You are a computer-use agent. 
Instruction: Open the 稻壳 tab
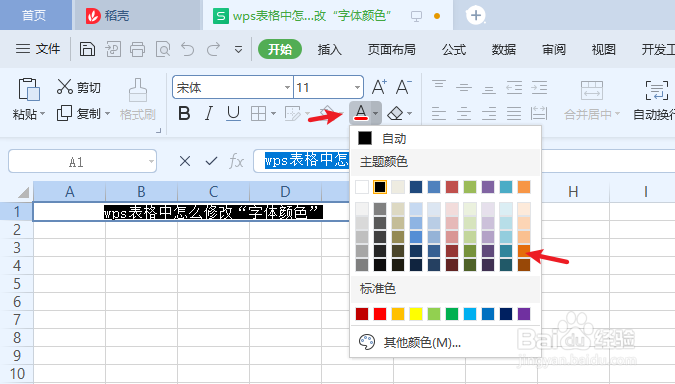[x=138, y=16]
